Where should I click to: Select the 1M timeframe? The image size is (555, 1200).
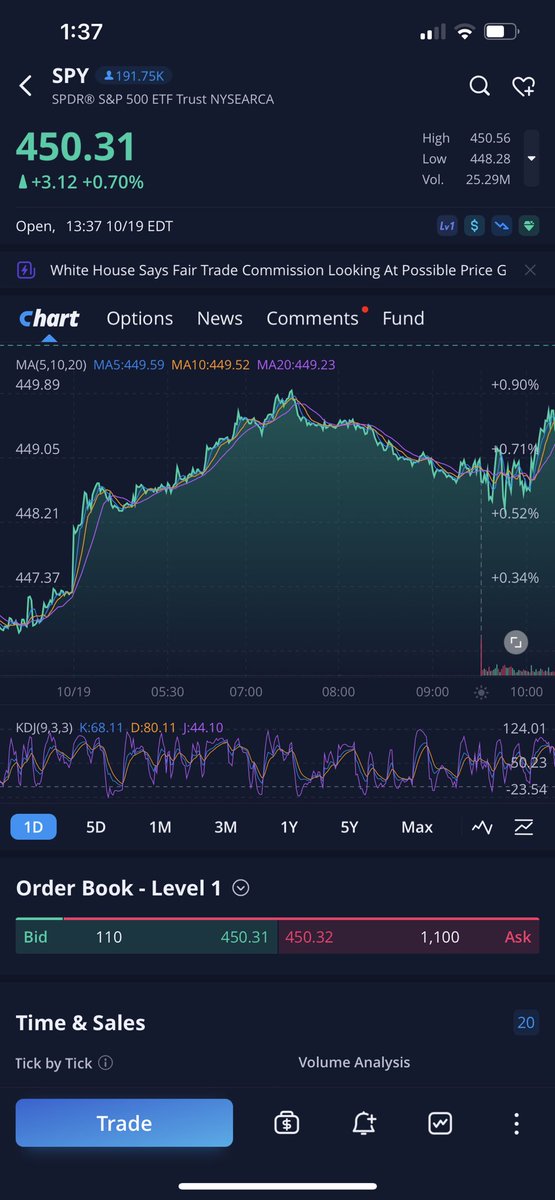coord(160,827)
